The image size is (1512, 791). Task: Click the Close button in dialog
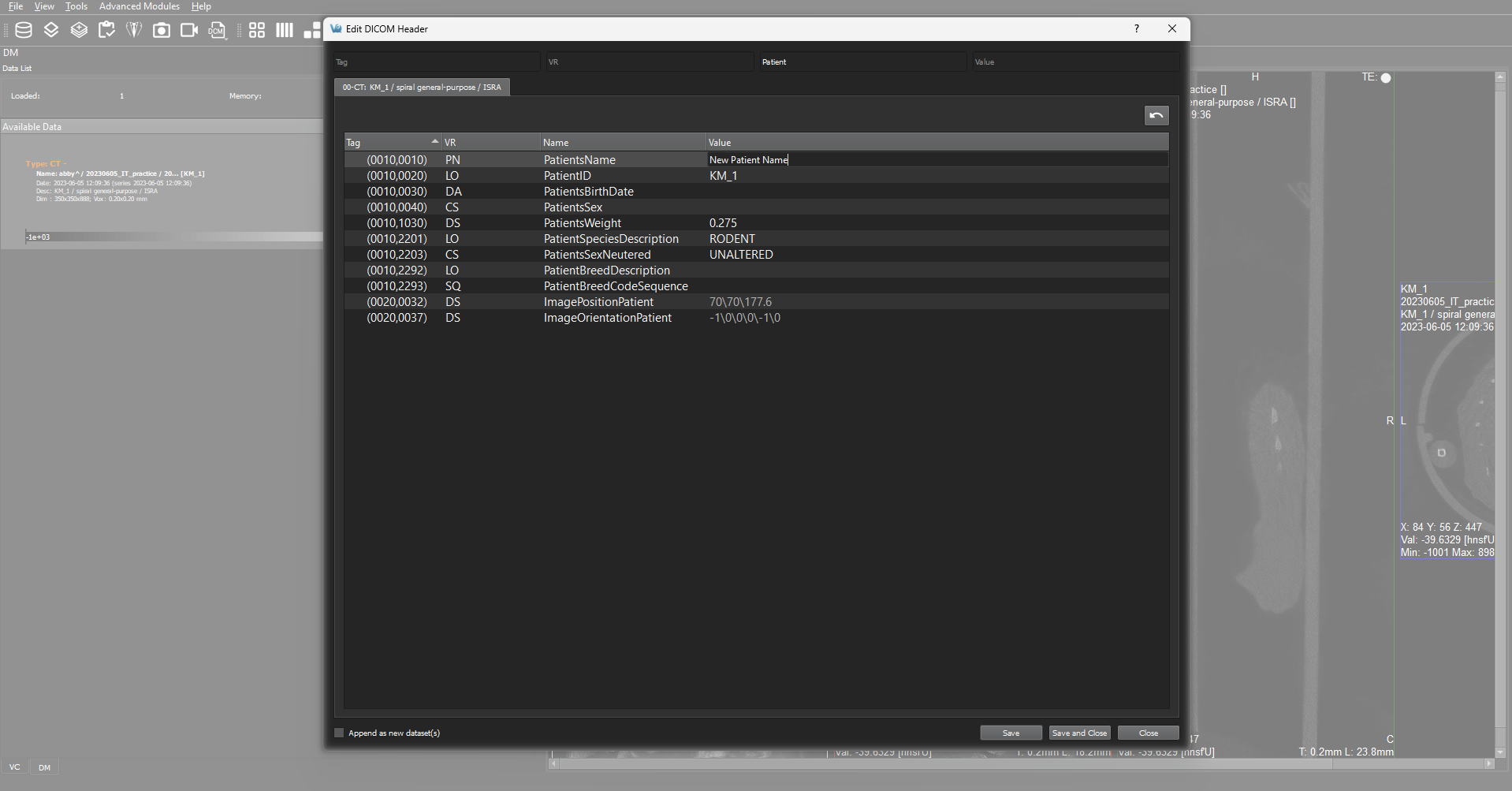[1149, 733]
